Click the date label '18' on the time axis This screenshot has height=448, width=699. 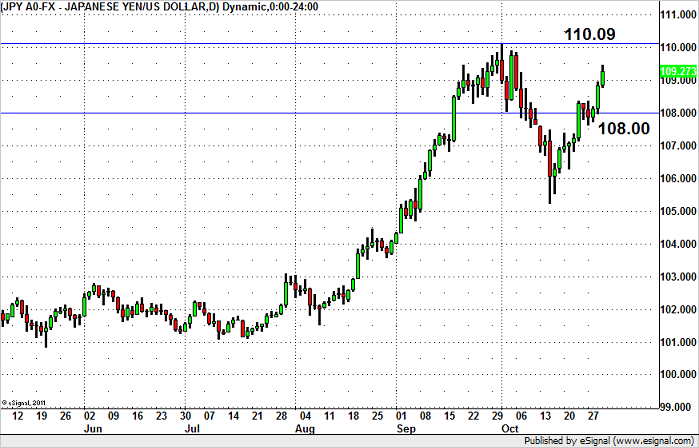point(354,416)
